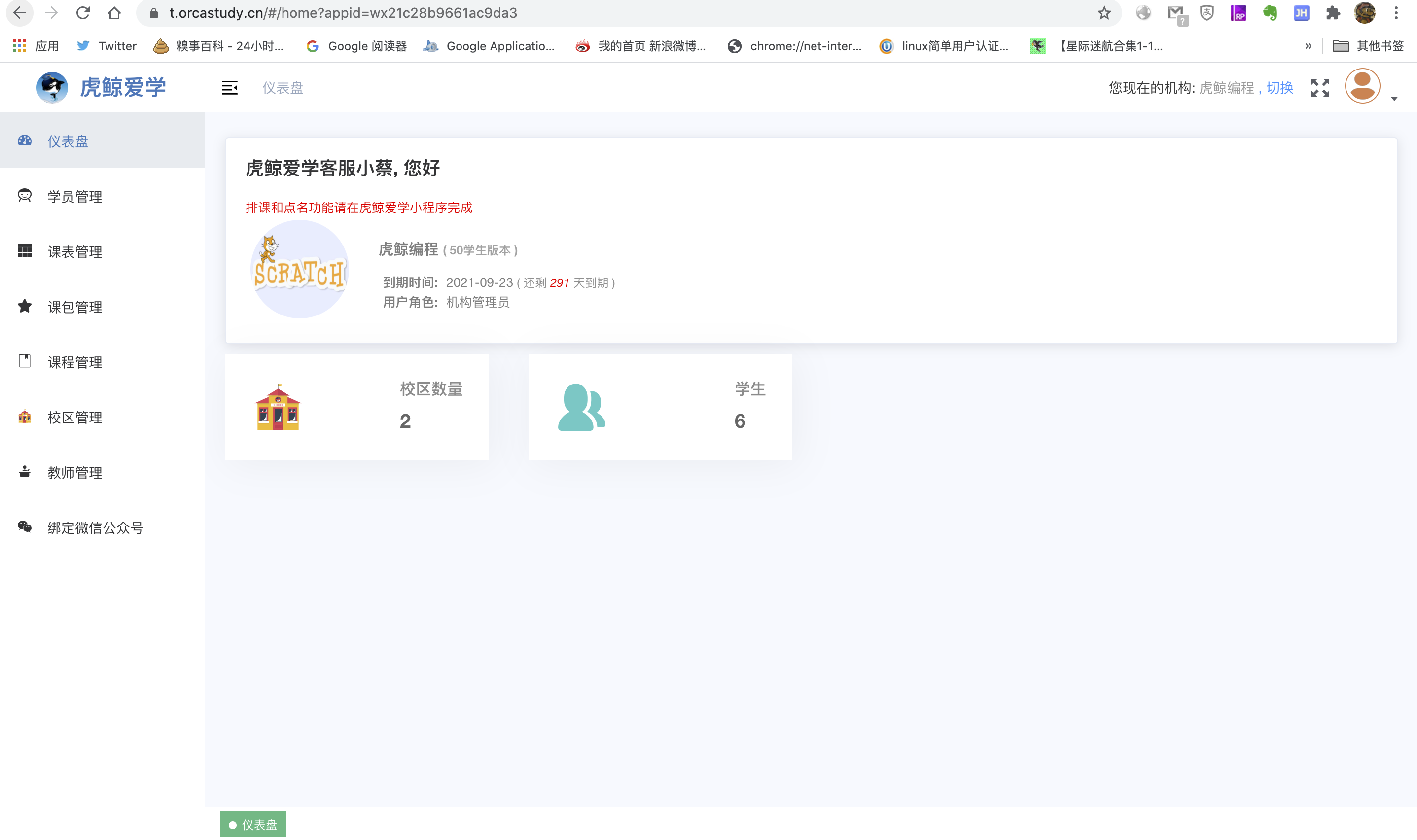Open the linux简单用户认证 bookmark
Screen dimensions: 1417x840
click(x=943, y=46)
